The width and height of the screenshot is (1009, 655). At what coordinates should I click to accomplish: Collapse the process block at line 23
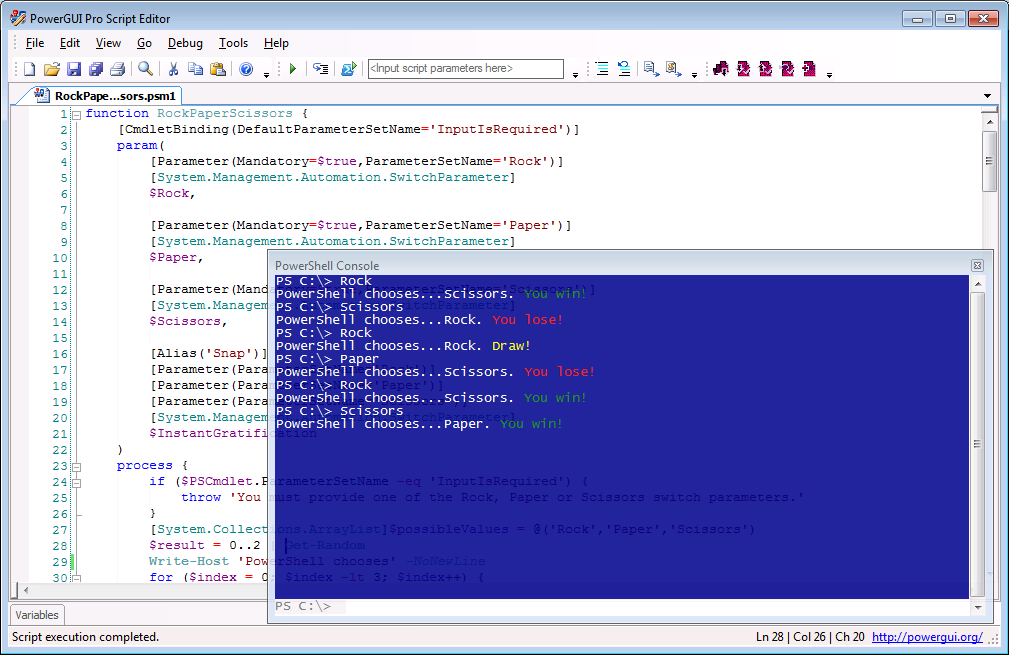point(77,466)
